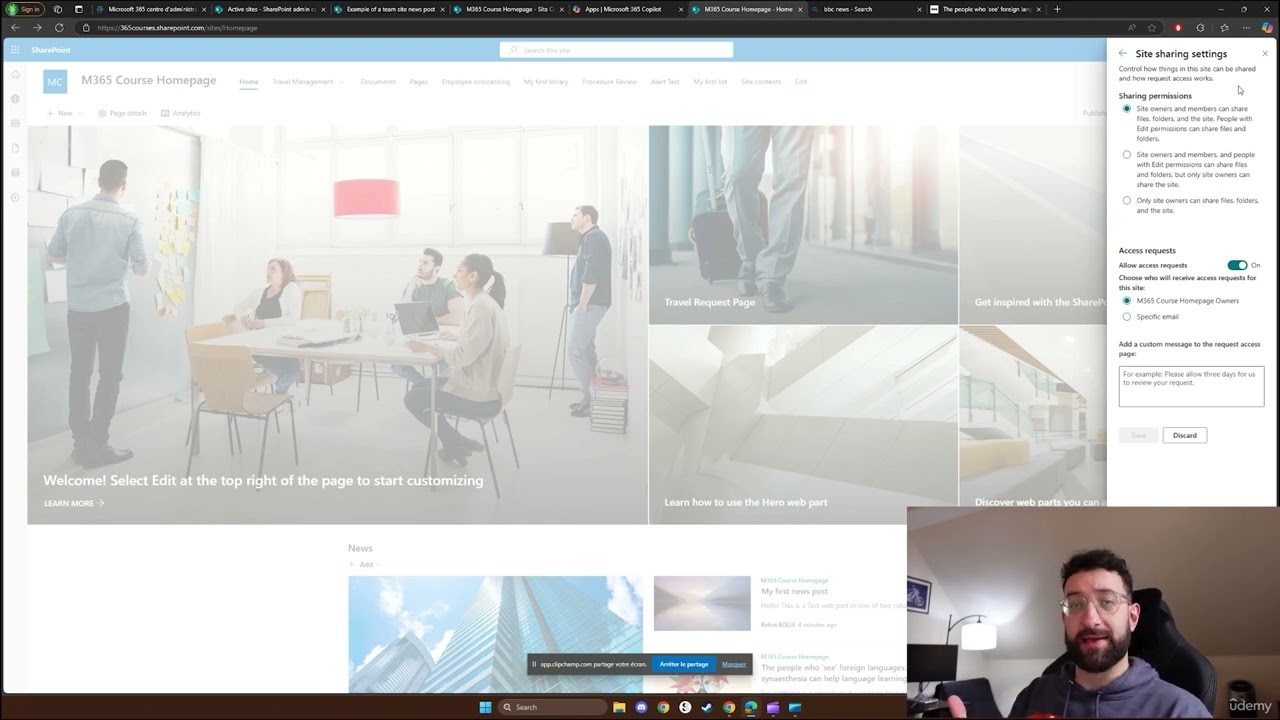Click 'Arrêter le partage' button

coord(684,664)
